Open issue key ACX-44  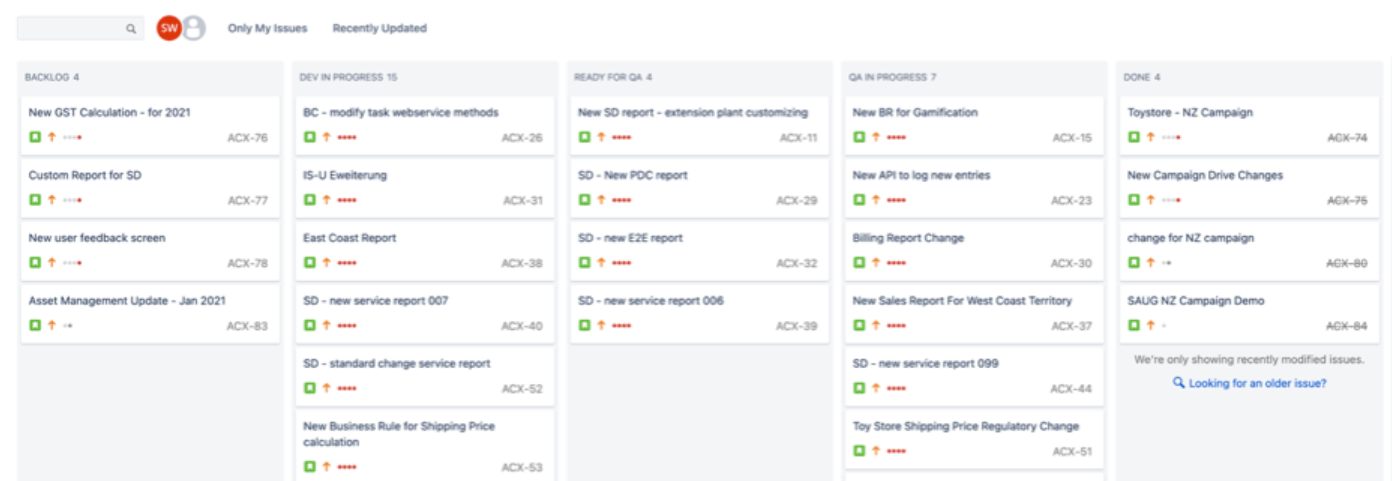point(1071,389)
